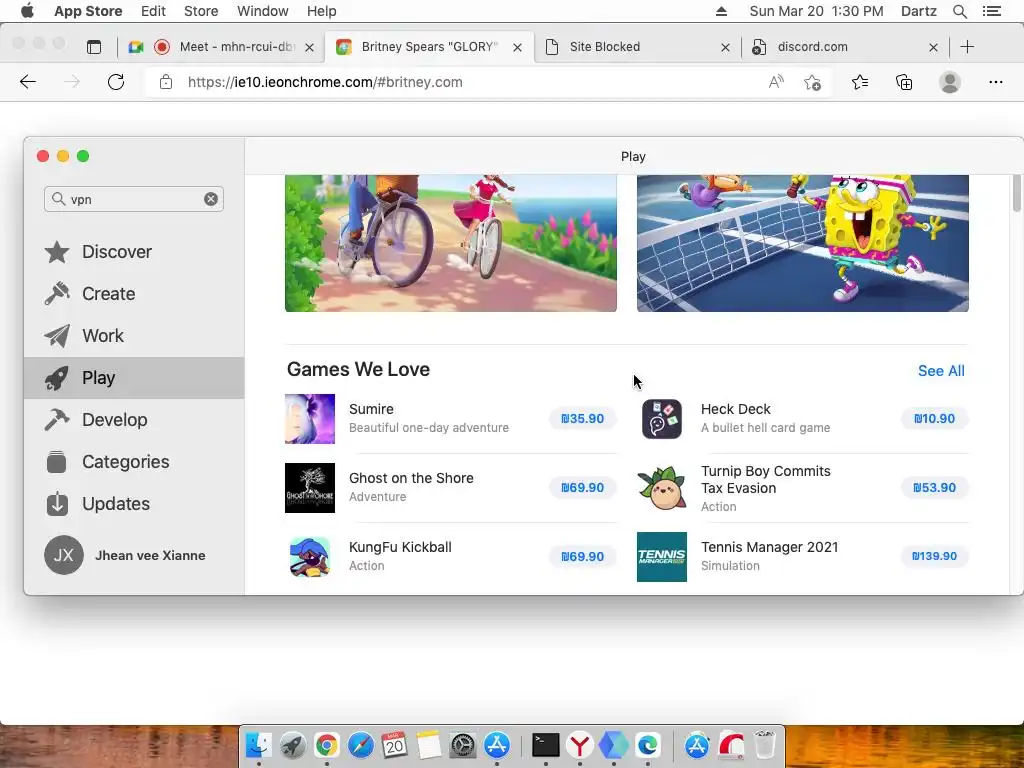Viewport: 1024px width, 768px height.
Task: Switch to the Meet browser tab
Action: click(221, 47)
